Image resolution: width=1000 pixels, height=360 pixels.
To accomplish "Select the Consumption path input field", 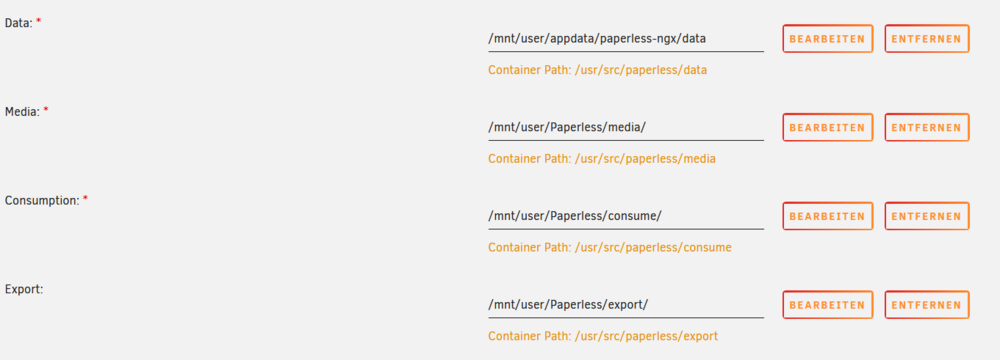I will [626, 216].
